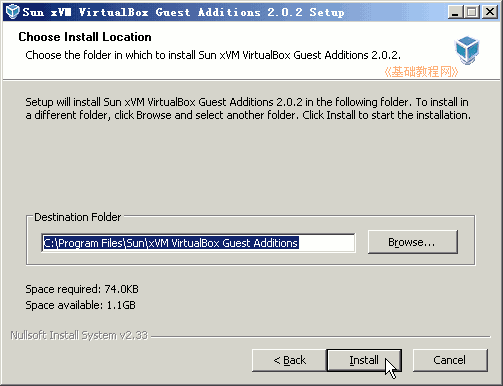503x386 pixels.
Task: Click 'Space required: 74.0KB' text
Action: (82, 289)
